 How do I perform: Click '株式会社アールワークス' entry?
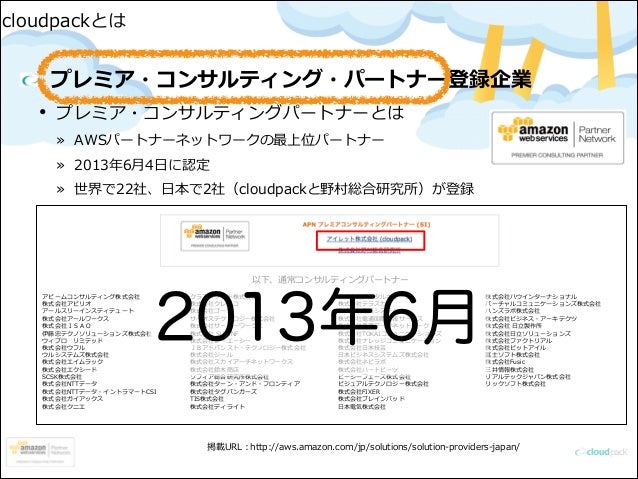75,318
